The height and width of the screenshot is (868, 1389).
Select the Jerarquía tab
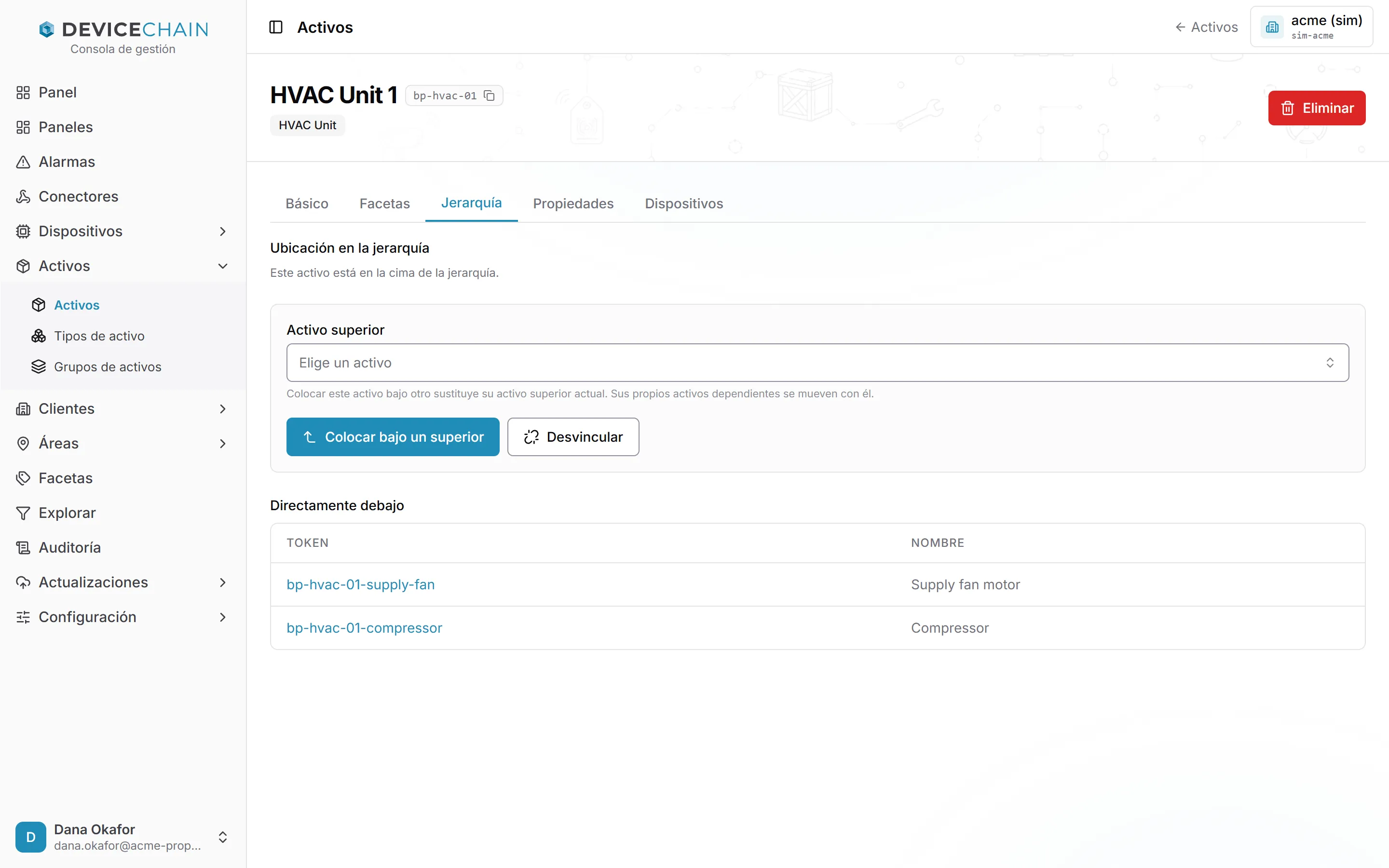coord(471,203)
